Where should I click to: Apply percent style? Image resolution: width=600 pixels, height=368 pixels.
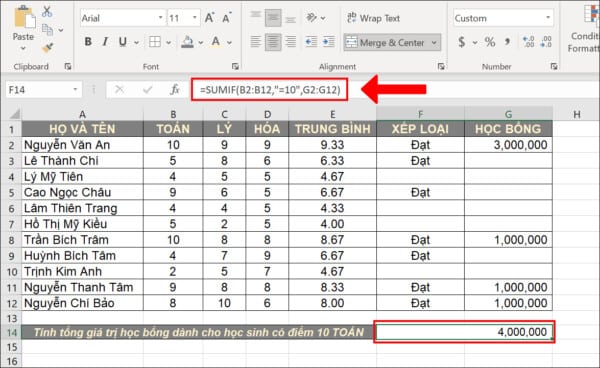pyautogui.click(x=490, y=42)
